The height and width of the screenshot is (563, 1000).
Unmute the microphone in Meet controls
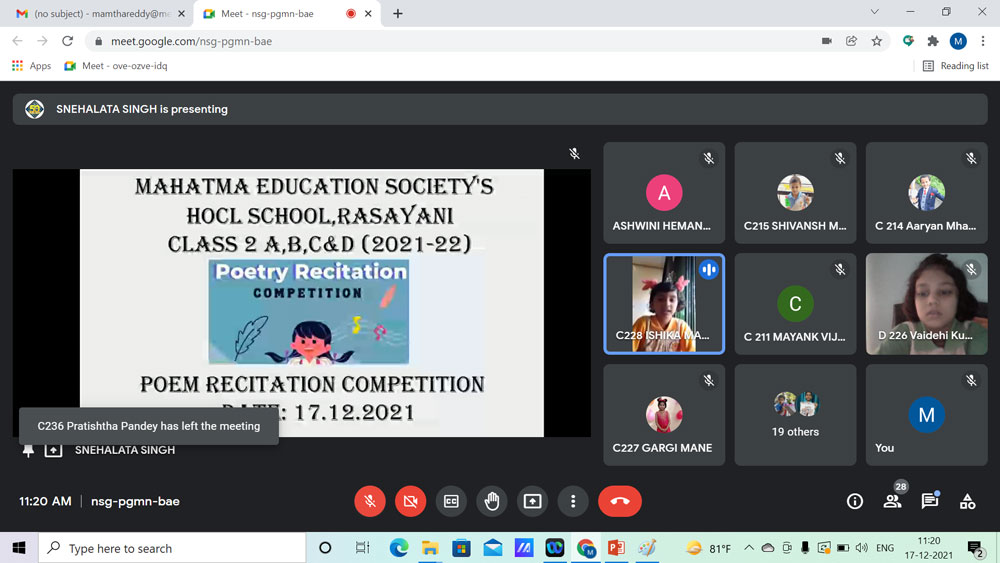click(x=370, y=501)
